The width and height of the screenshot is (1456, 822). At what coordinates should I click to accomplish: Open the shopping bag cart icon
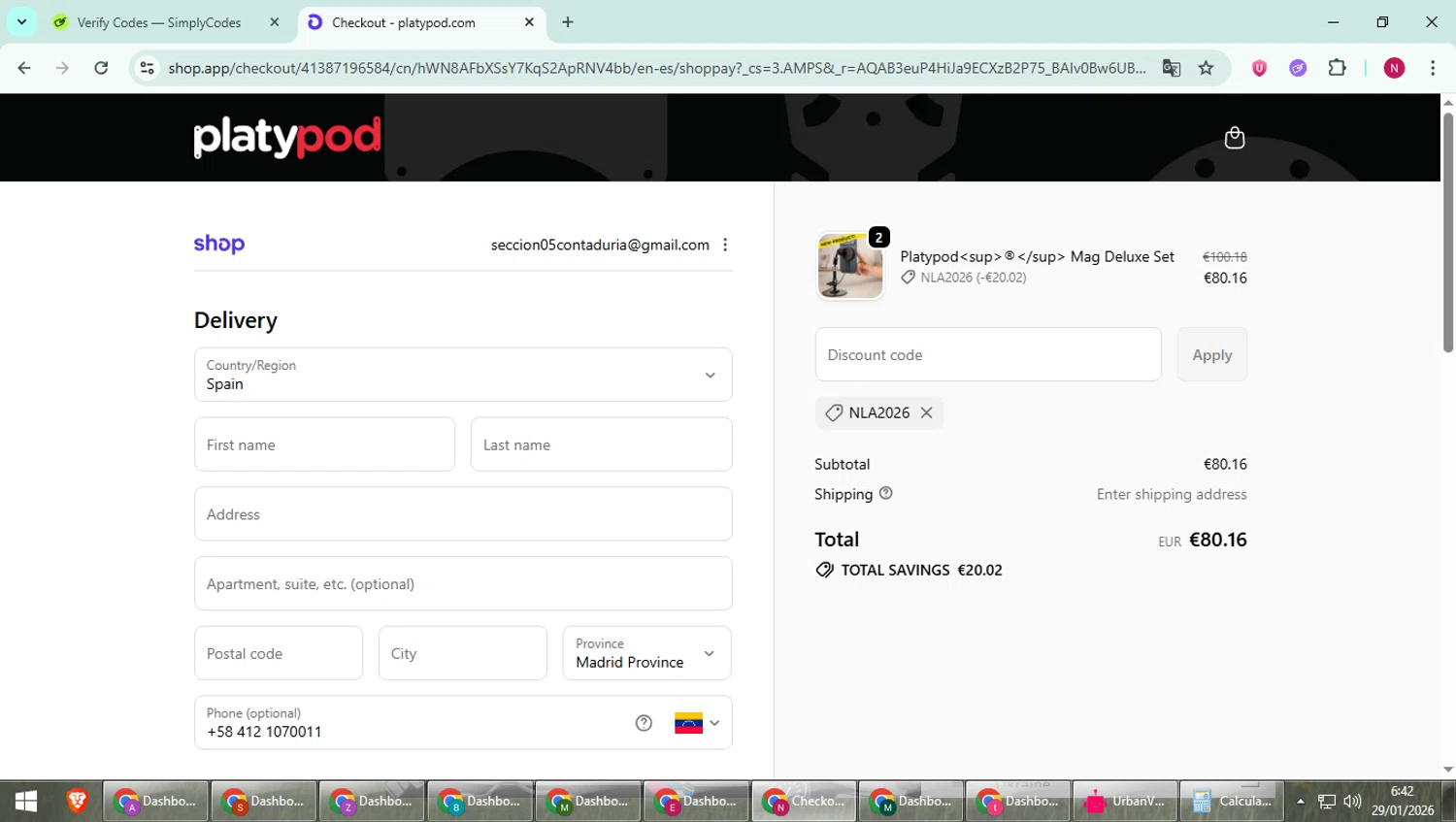(1234, 138)
